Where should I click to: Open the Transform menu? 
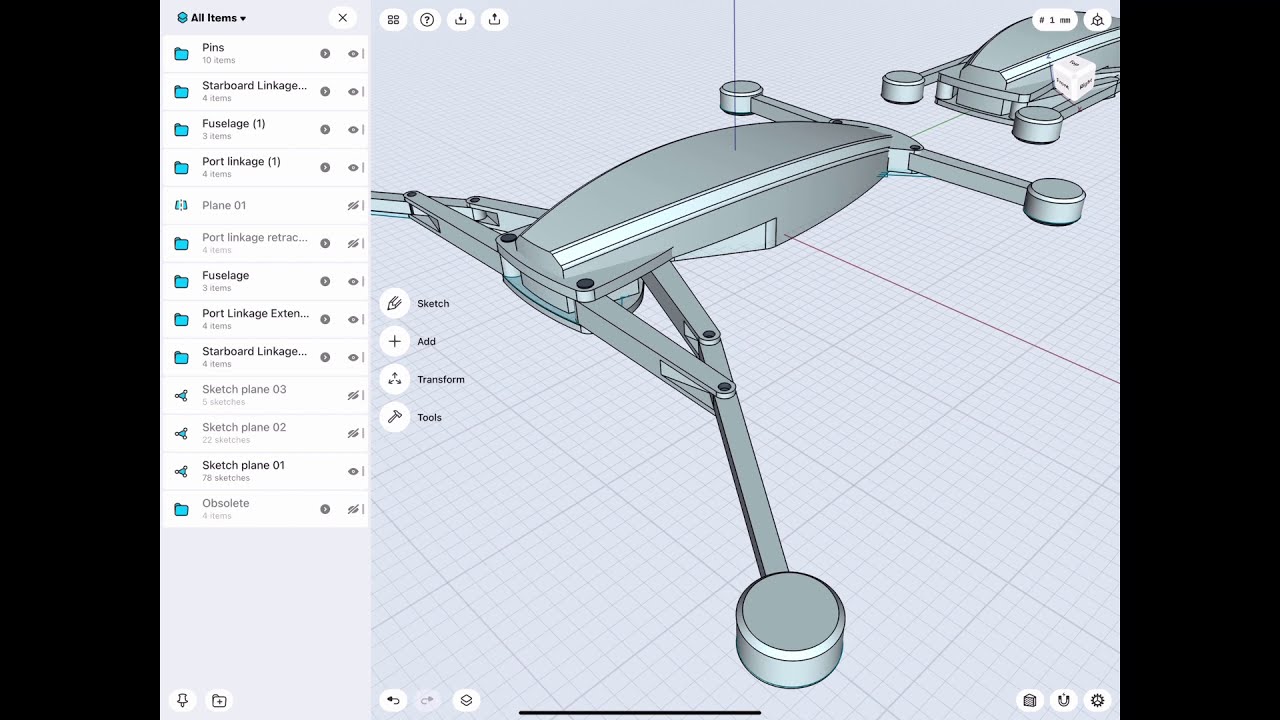(441, 380)
